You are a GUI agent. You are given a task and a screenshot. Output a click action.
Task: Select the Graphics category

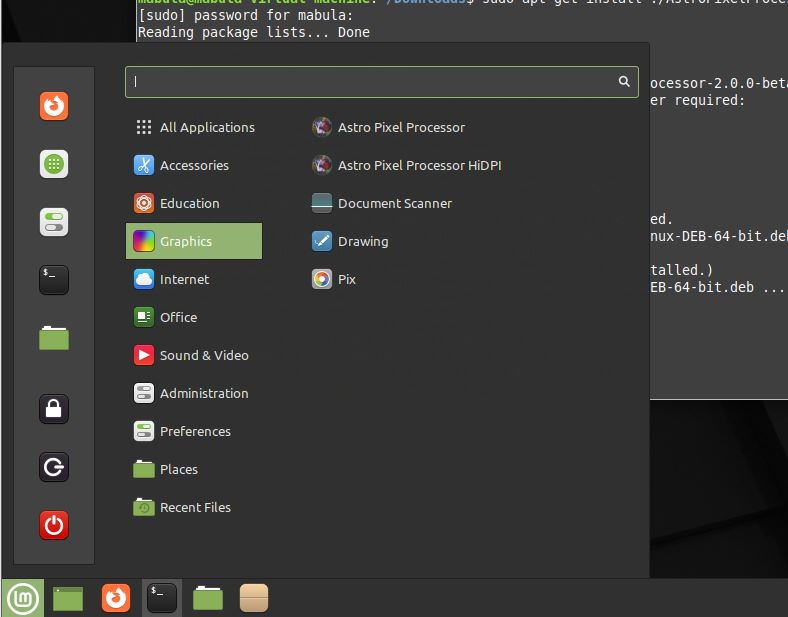[194, 241]
